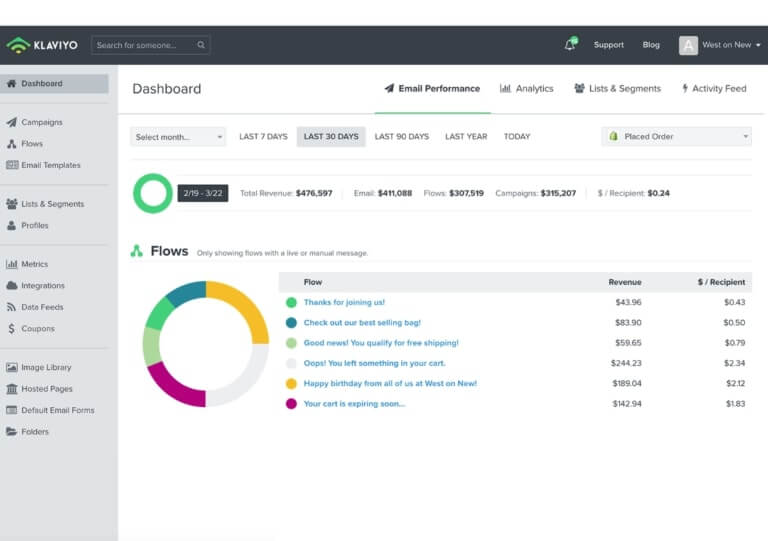Viewport: 768px width, 541px height.
Task: Open Campaigns in the sidebar
Action: pyautogui.click(x=41, y=122)
